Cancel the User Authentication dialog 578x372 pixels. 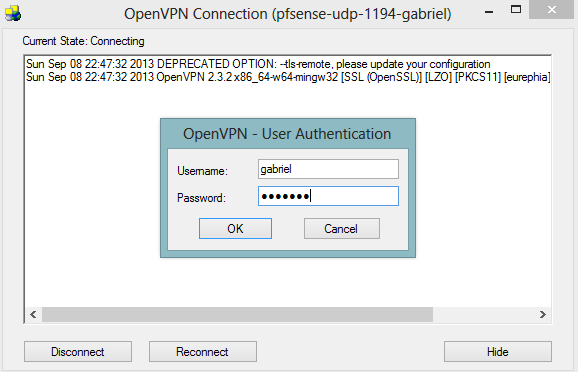tap(342, 229)
